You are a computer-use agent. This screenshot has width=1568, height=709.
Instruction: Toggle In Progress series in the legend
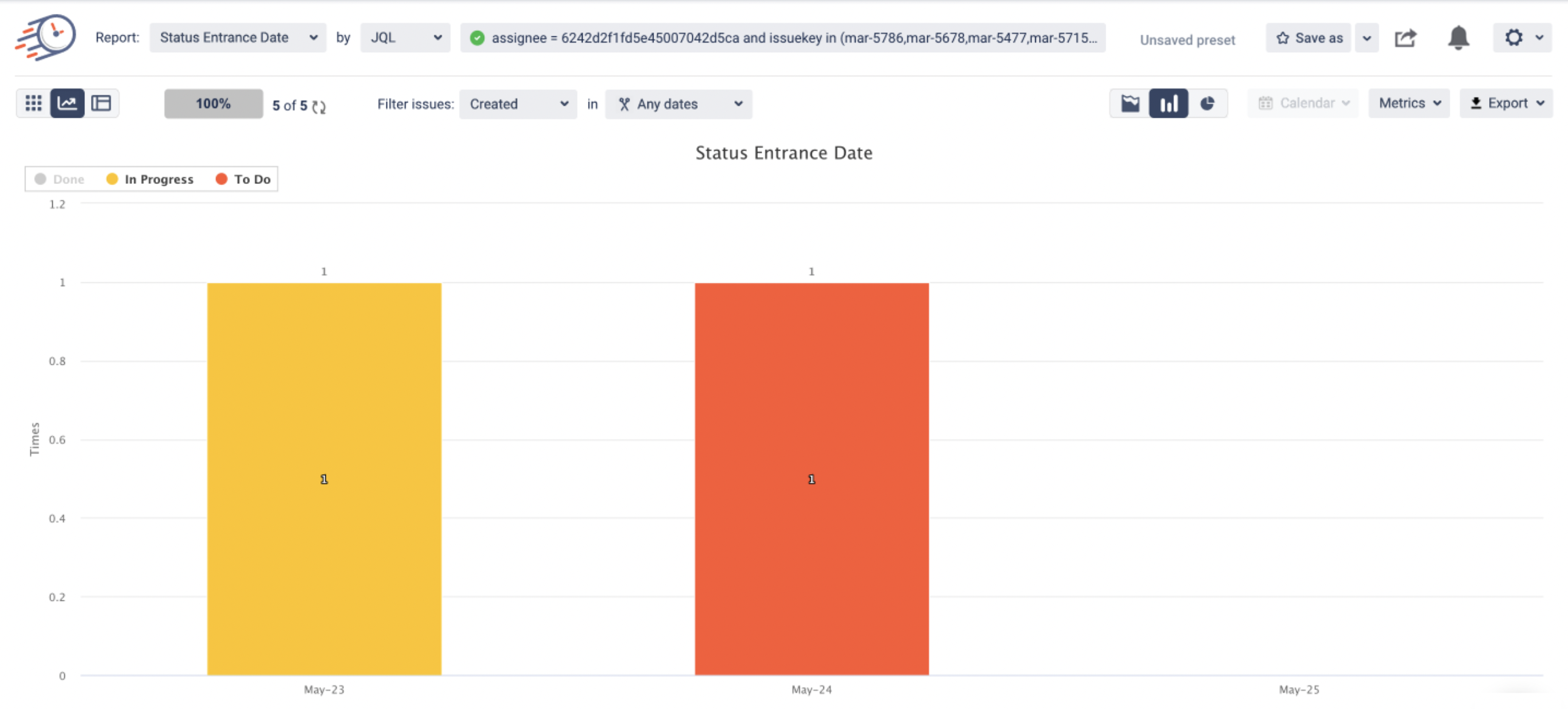150,179
